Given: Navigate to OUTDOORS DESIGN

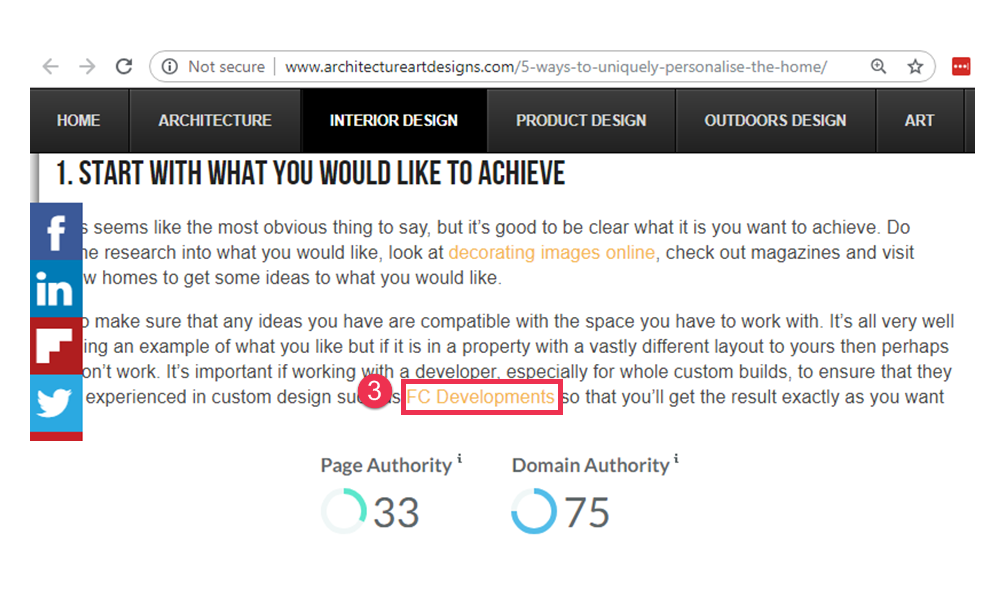Looking at the screenshot, I should point(775,121).
